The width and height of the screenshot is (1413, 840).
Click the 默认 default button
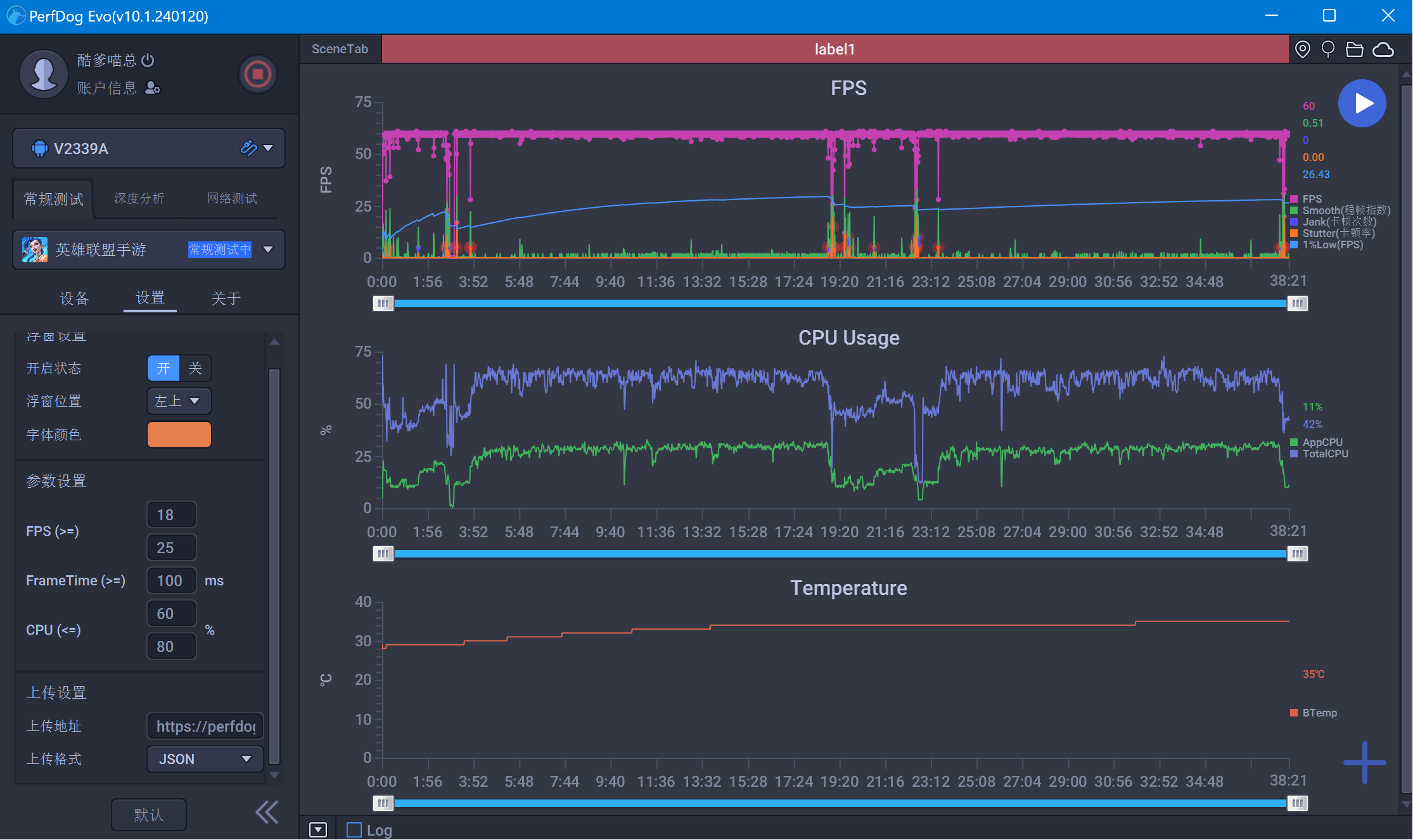(148, 815)
